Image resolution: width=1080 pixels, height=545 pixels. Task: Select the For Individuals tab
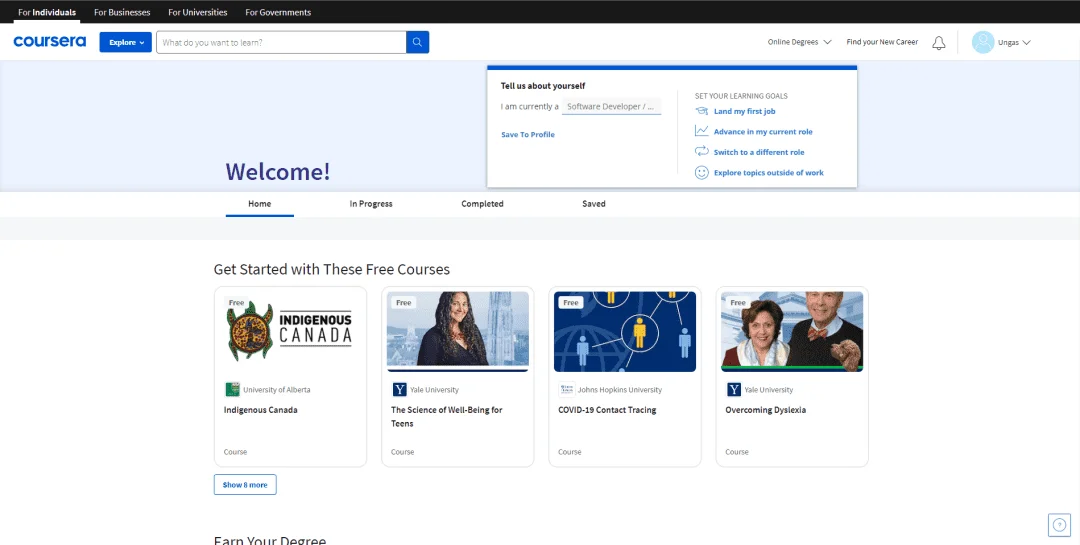pyautogui.click(x=47, y=12)
